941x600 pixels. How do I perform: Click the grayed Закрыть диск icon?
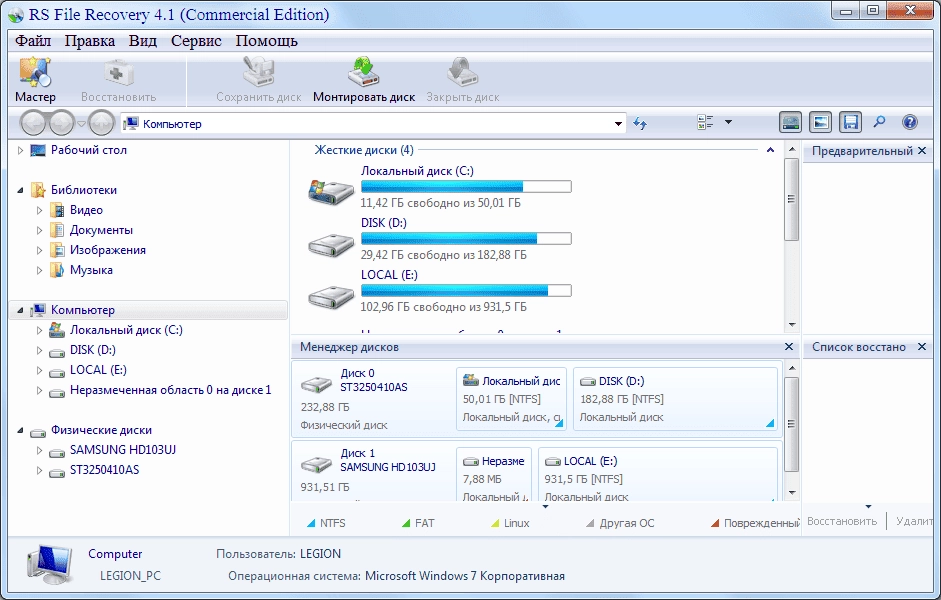(463, 73)
